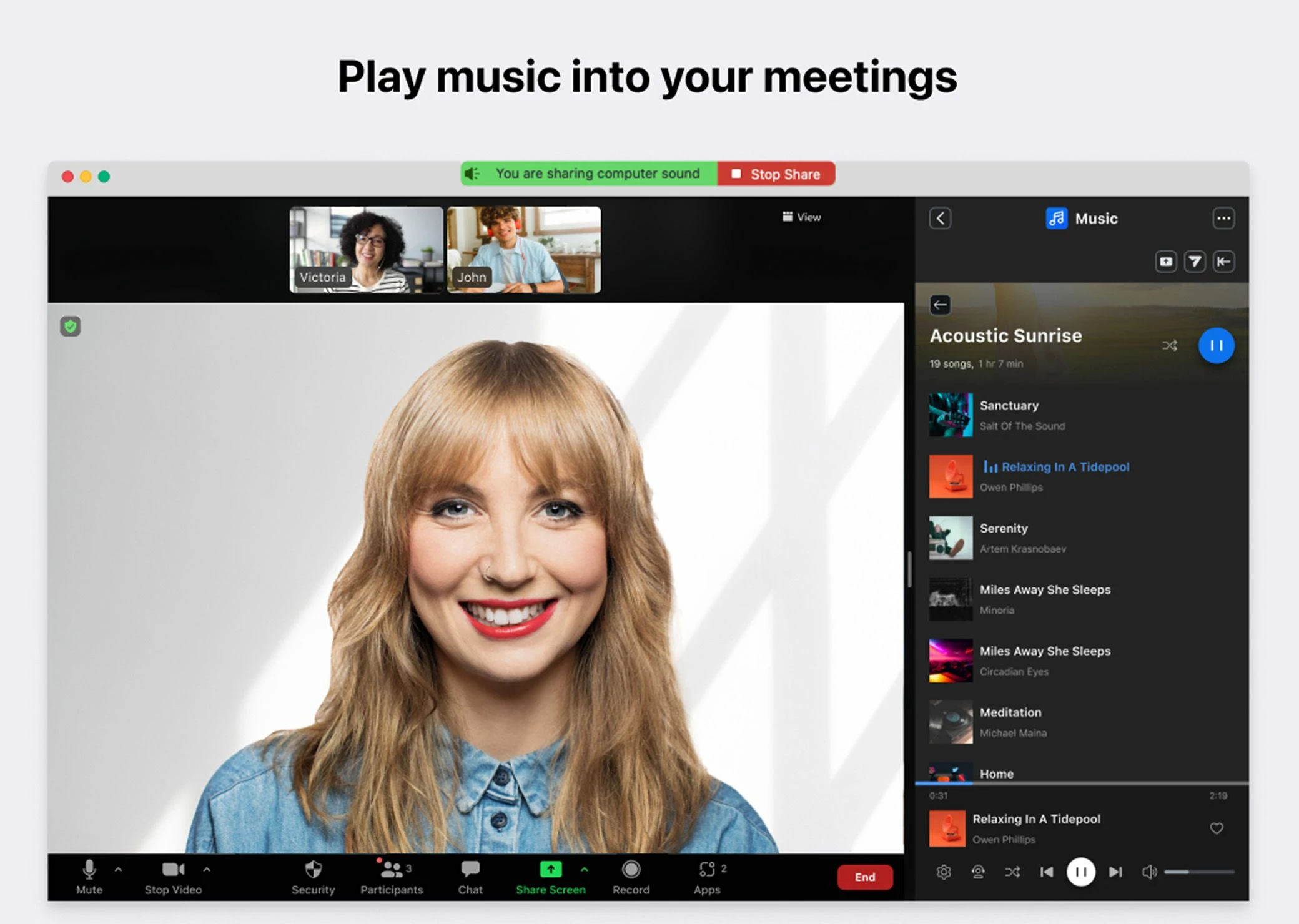
Task: Click the Stop Share button
Action: [776, 174]
